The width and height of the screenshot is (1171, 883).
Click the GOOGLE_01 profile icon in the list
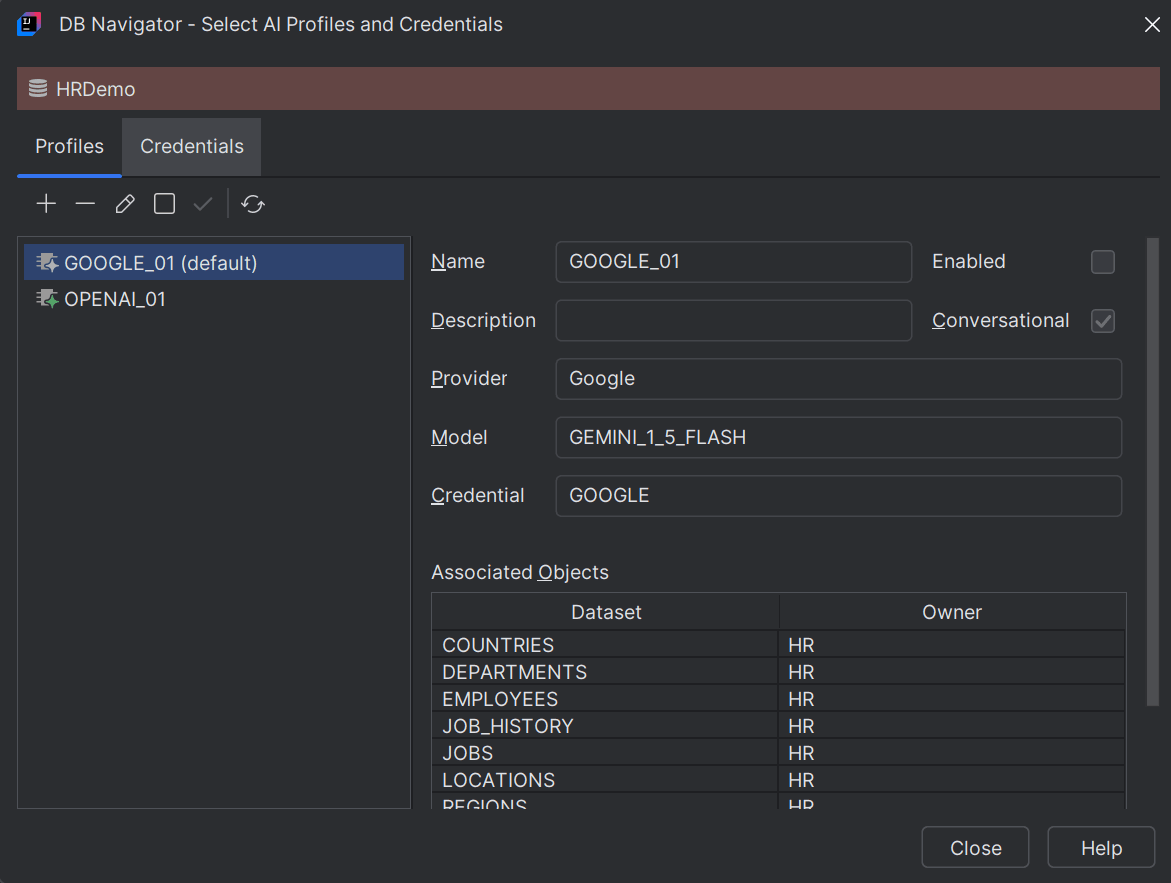pyautogui.click(x=46, y=262)
